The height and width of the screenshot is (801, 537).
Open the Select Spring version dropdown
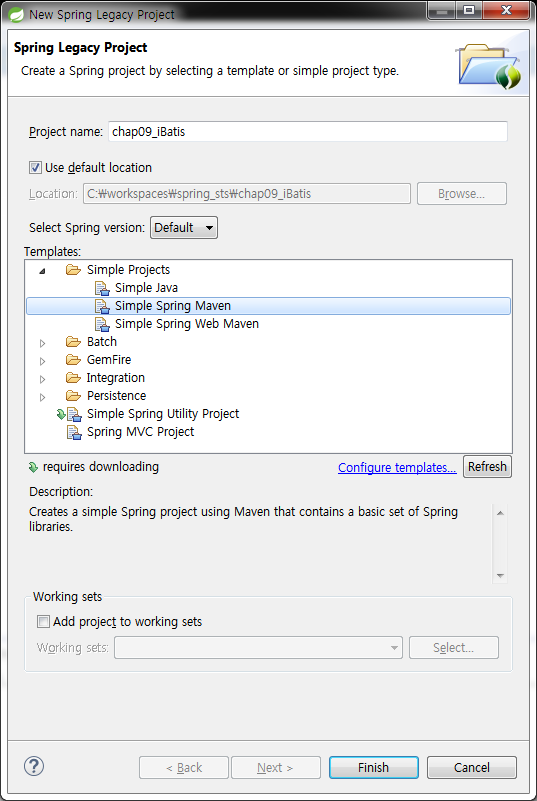click(183, 228)
